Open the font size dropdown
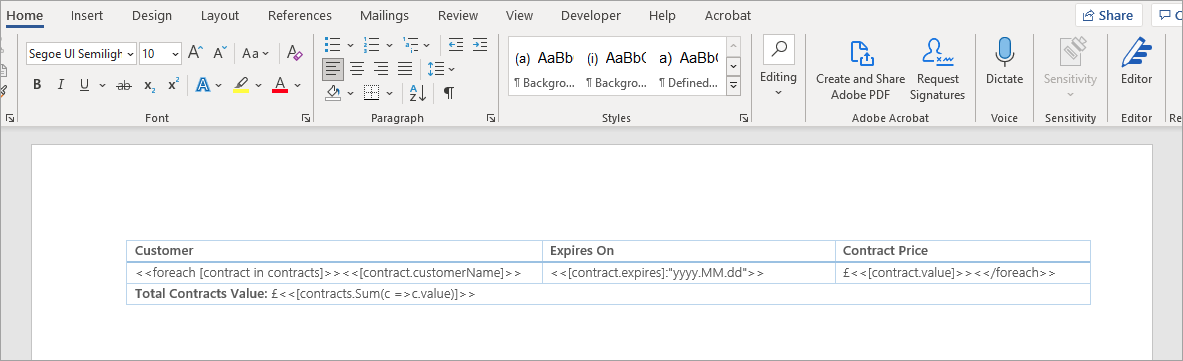Screen dimensions: 1183x361 tap(176, 54)
